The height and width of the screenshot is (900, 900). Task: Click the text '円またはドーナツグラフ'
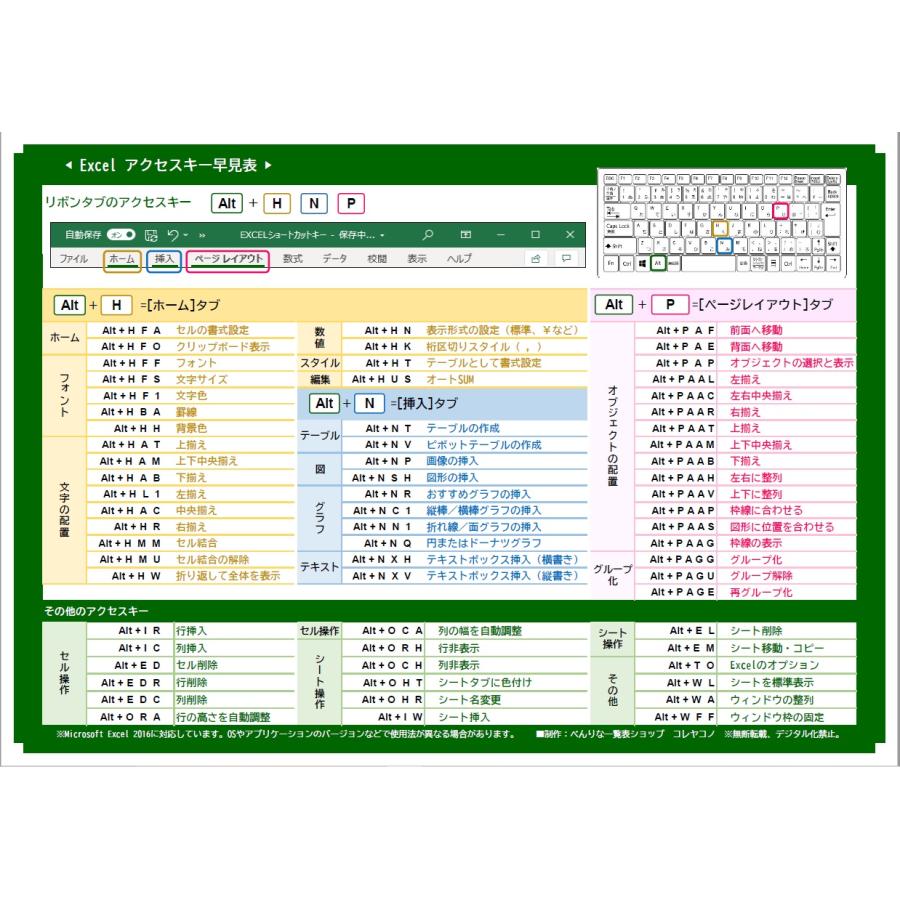[x=484, y=543]
